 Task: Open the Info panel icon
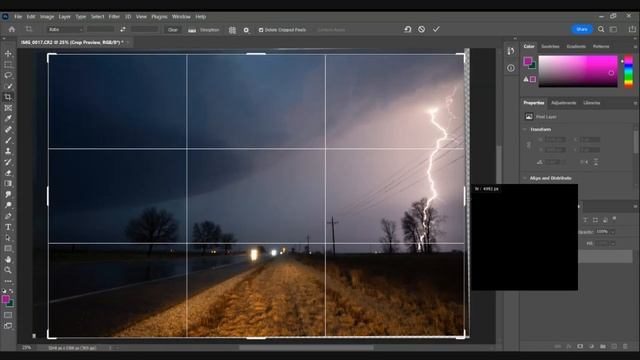click(x=511, y=68)
